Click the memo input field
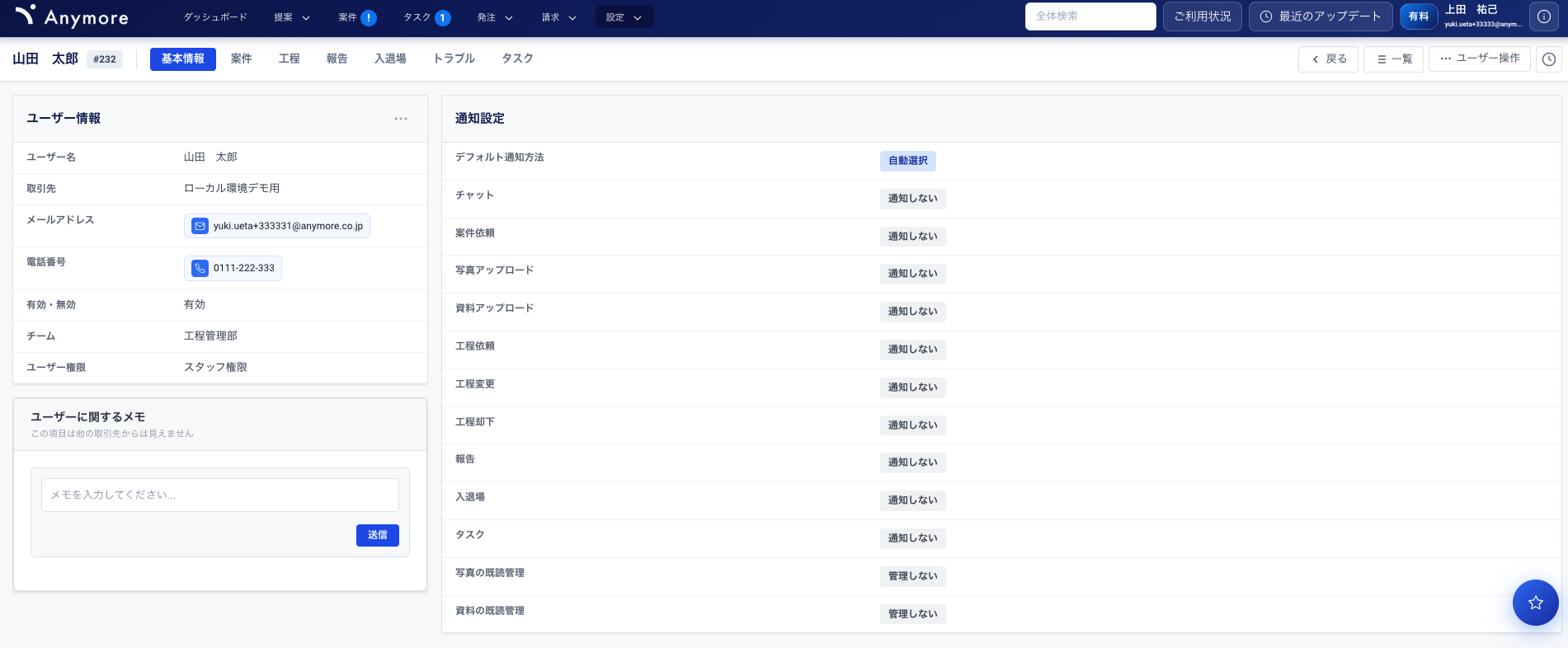 point(219,495)
